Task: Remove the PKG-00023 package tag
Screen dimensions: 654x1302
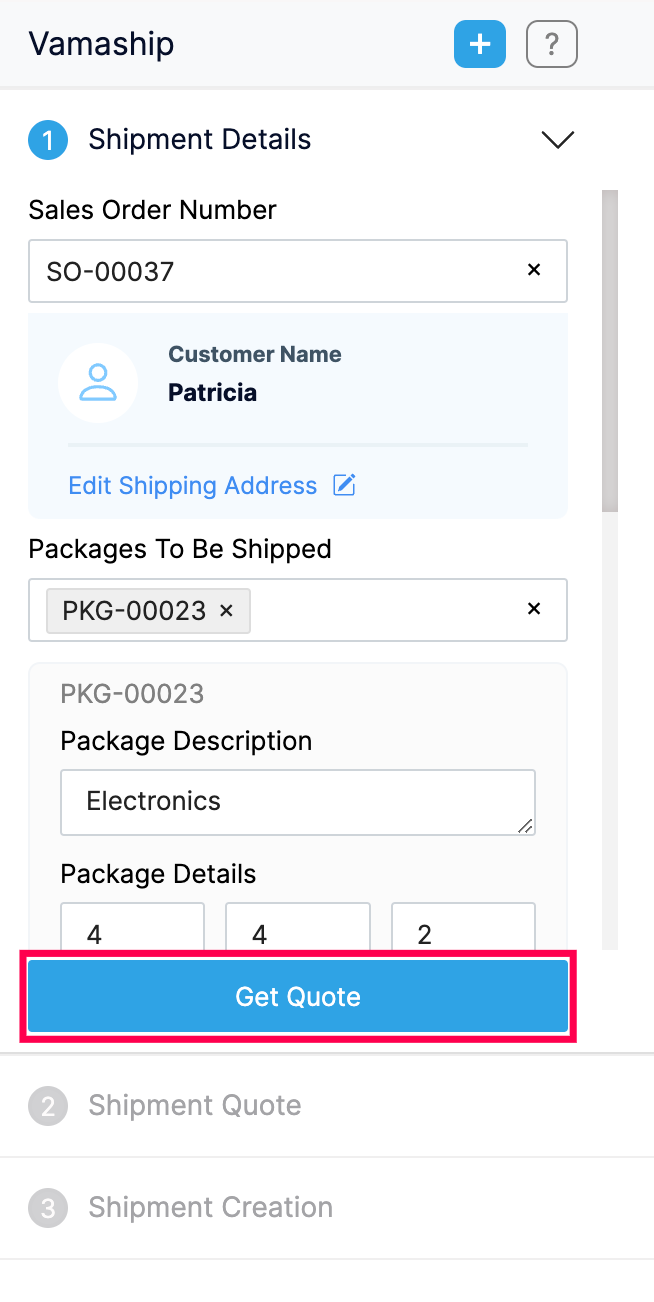Action: click(226, 610)
